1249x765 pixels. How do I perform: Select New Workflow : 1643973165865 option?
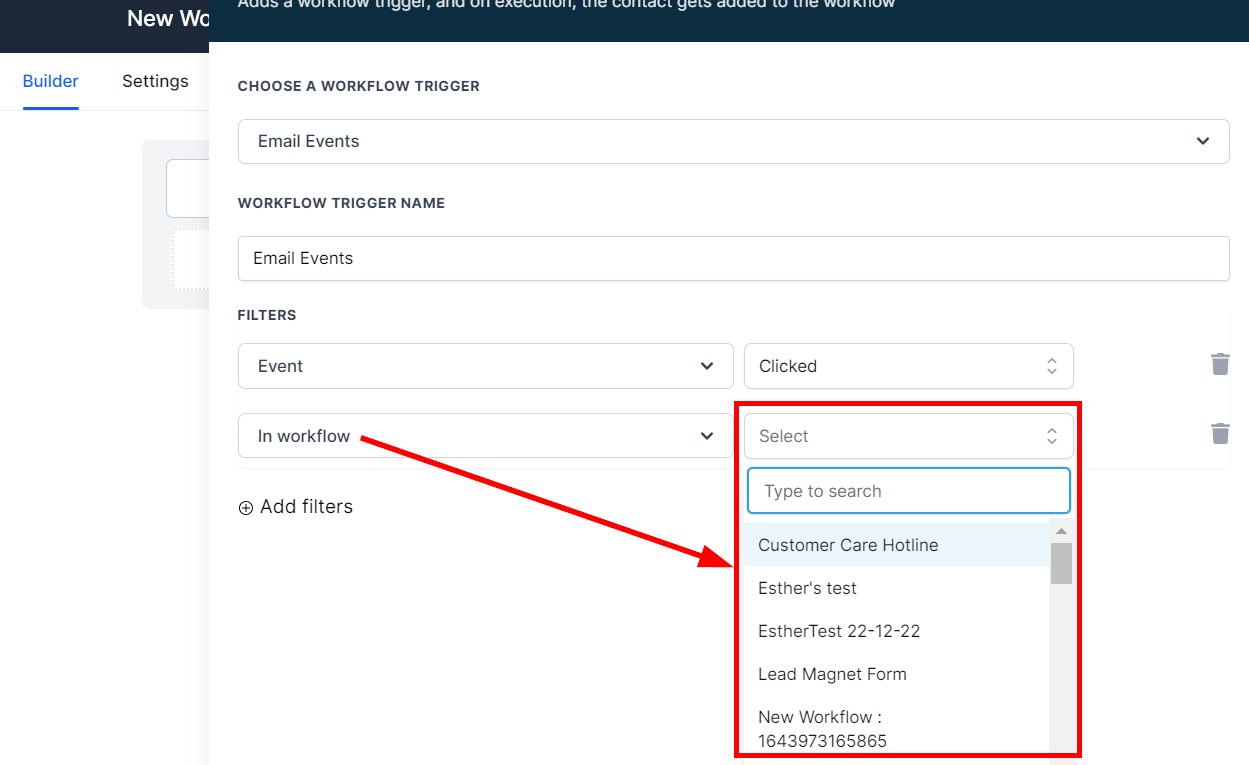(x=822, y=728)
